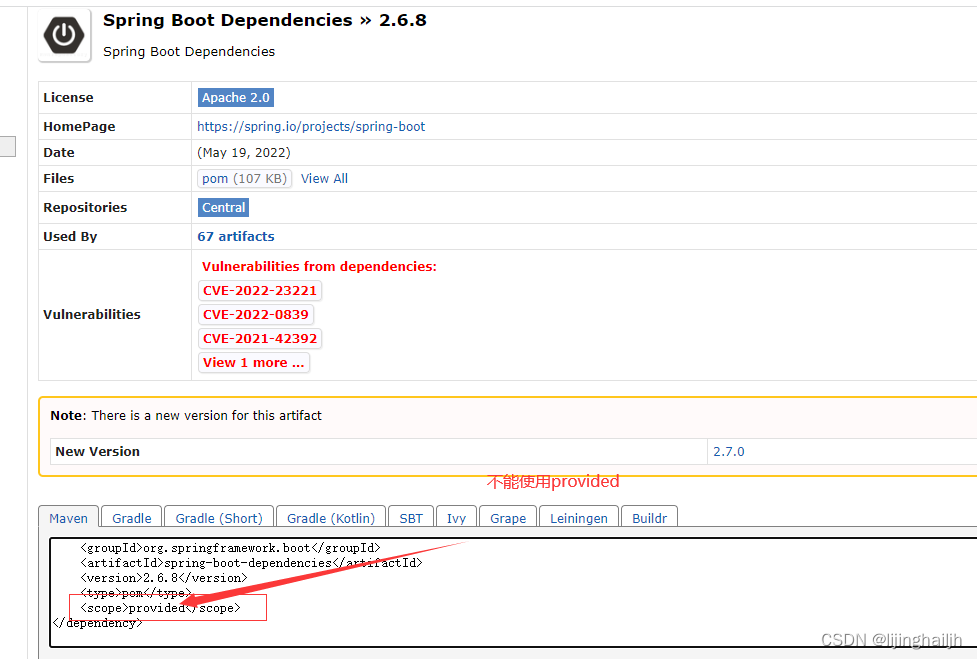Click inside the Maven dependency snippet box
977x659 pixels.
click(513, 592)
